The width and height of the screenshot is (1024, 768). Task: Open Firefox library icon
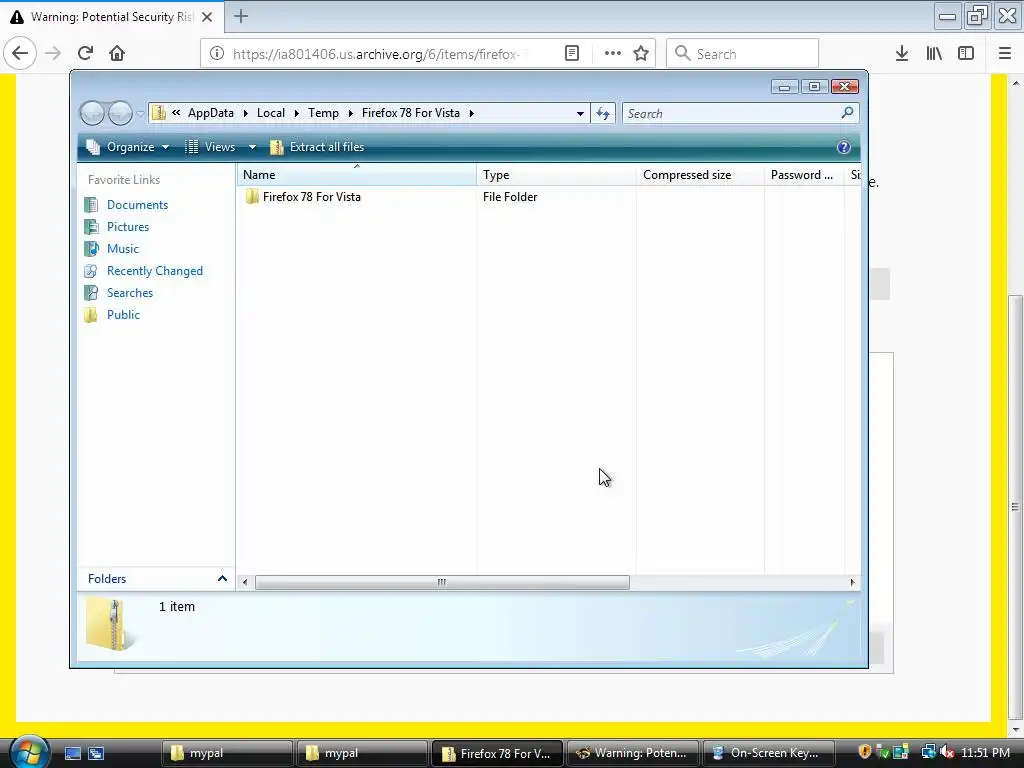click(934, 54)
